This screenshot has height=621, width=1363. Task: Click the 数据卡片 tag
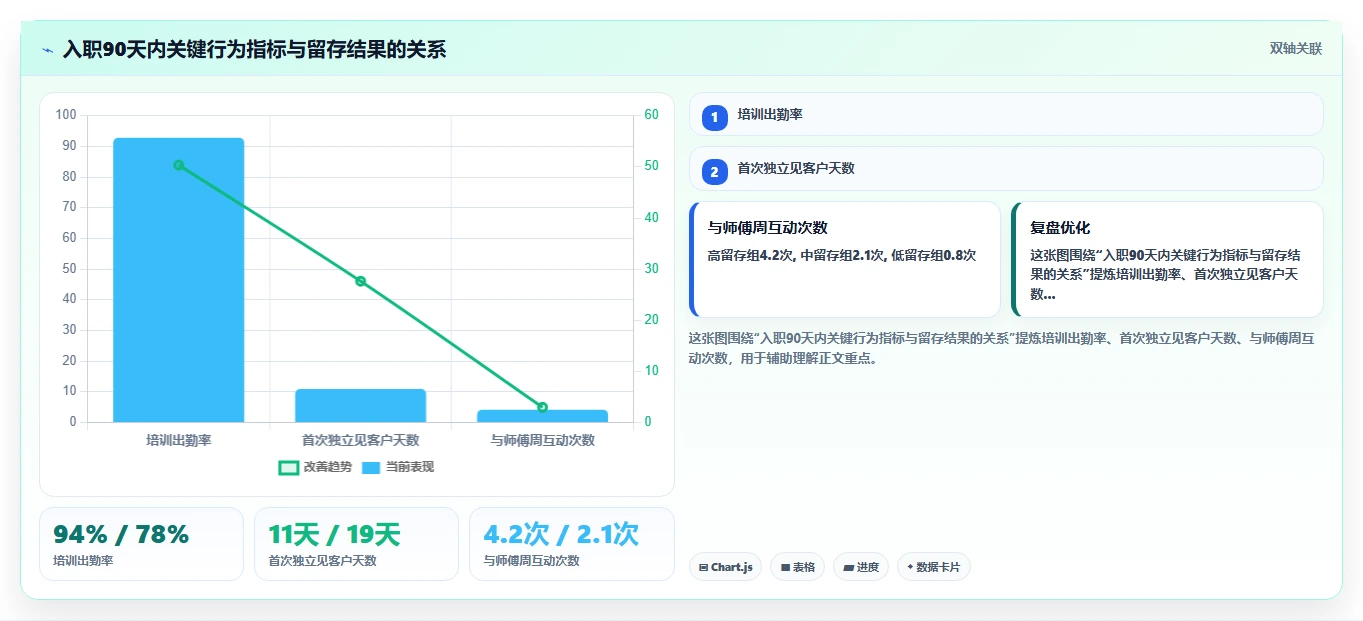coord(934,567)
